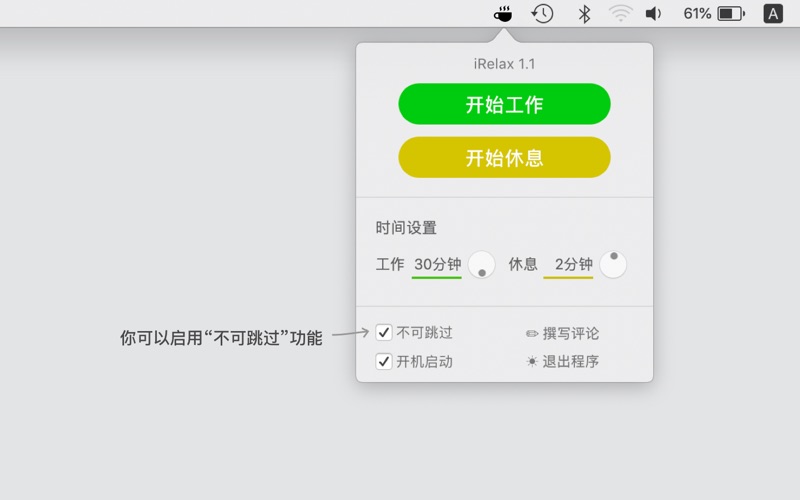This screenshot has width=800, height=500.
Task: Open the Wi-Fi status menu
Action: 620,14
